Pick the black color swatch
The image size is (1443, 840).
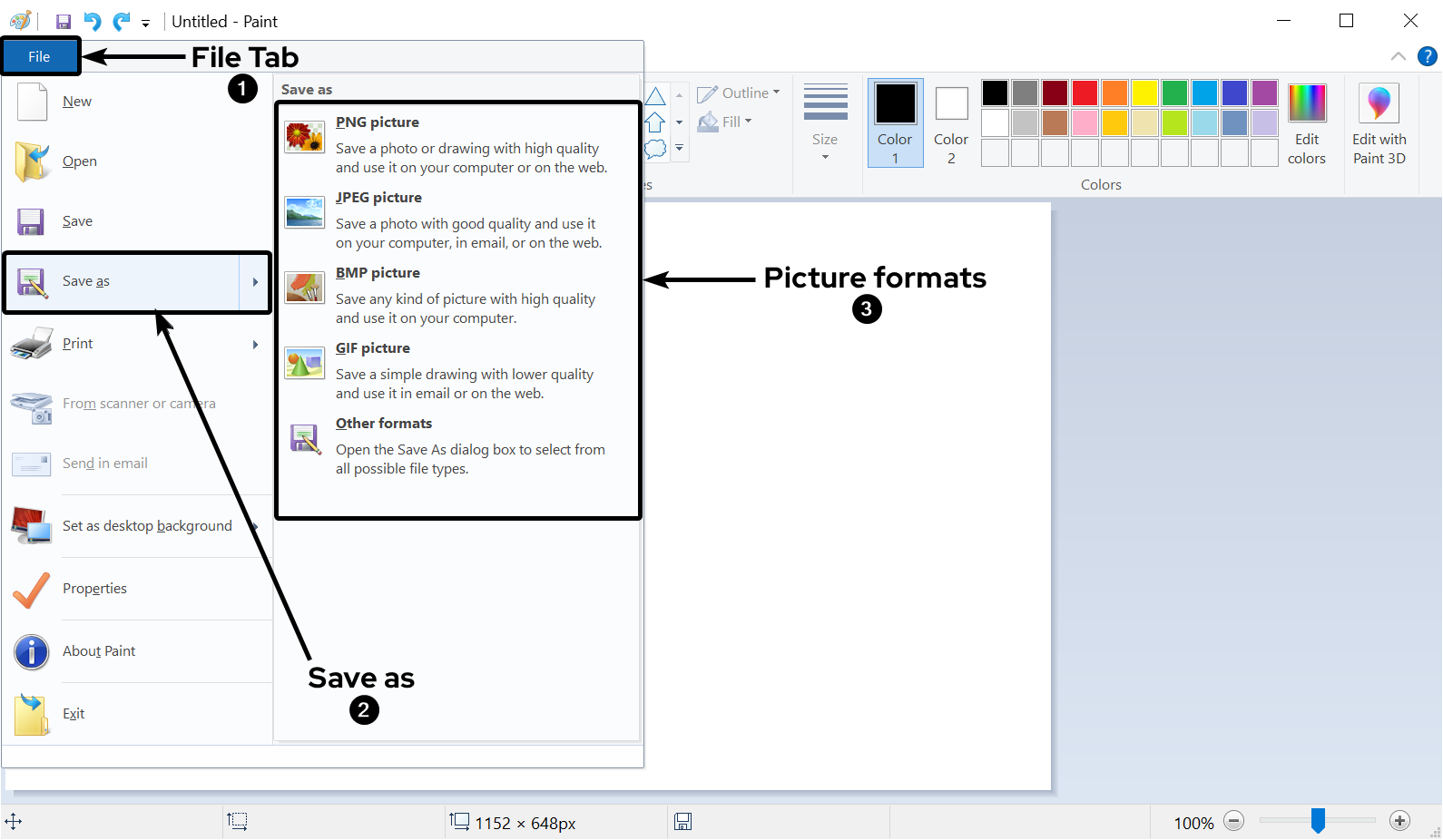(995, 93)
